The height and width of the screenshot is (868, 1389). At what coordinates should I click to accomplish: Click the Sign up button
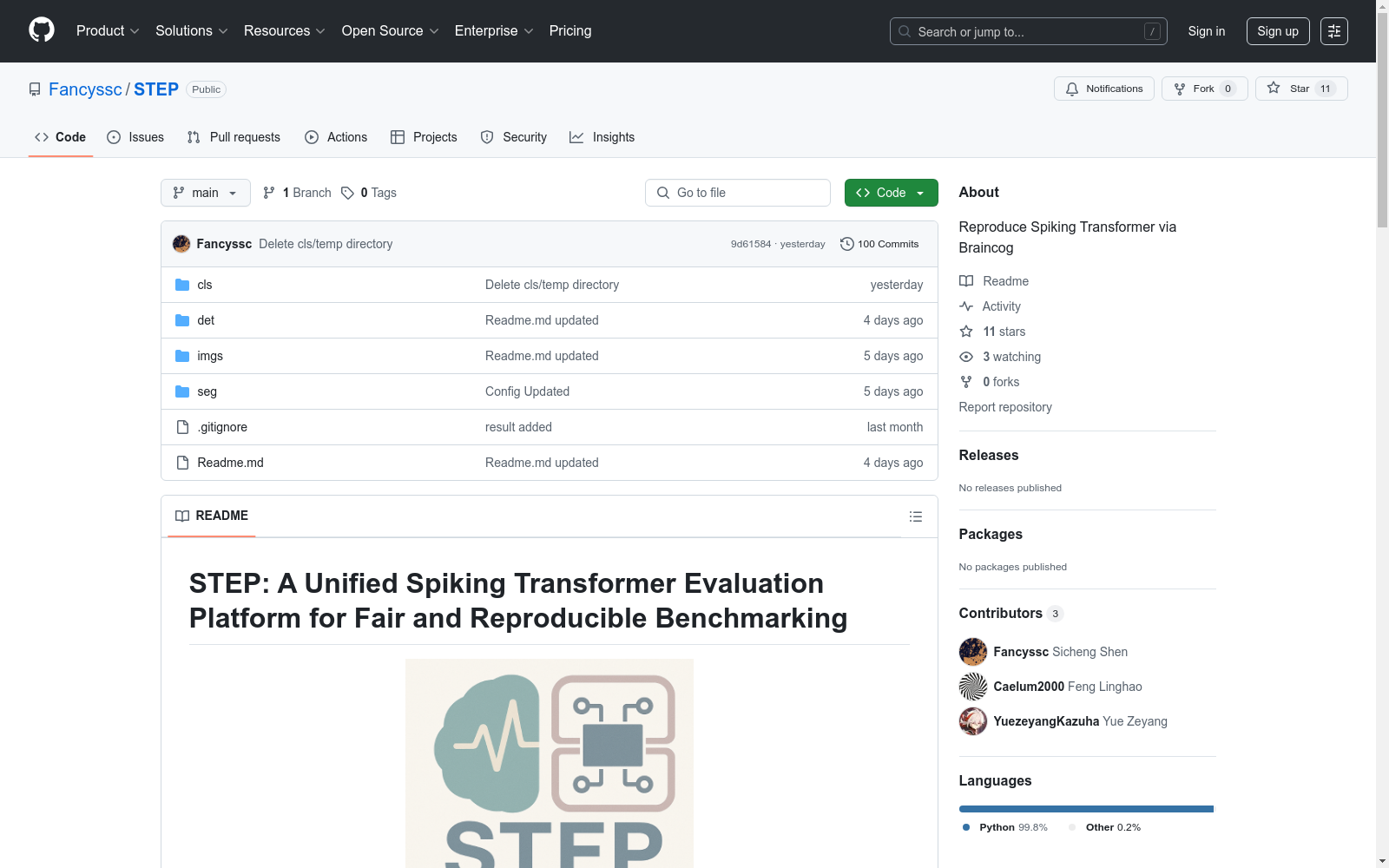point(1278,31)
